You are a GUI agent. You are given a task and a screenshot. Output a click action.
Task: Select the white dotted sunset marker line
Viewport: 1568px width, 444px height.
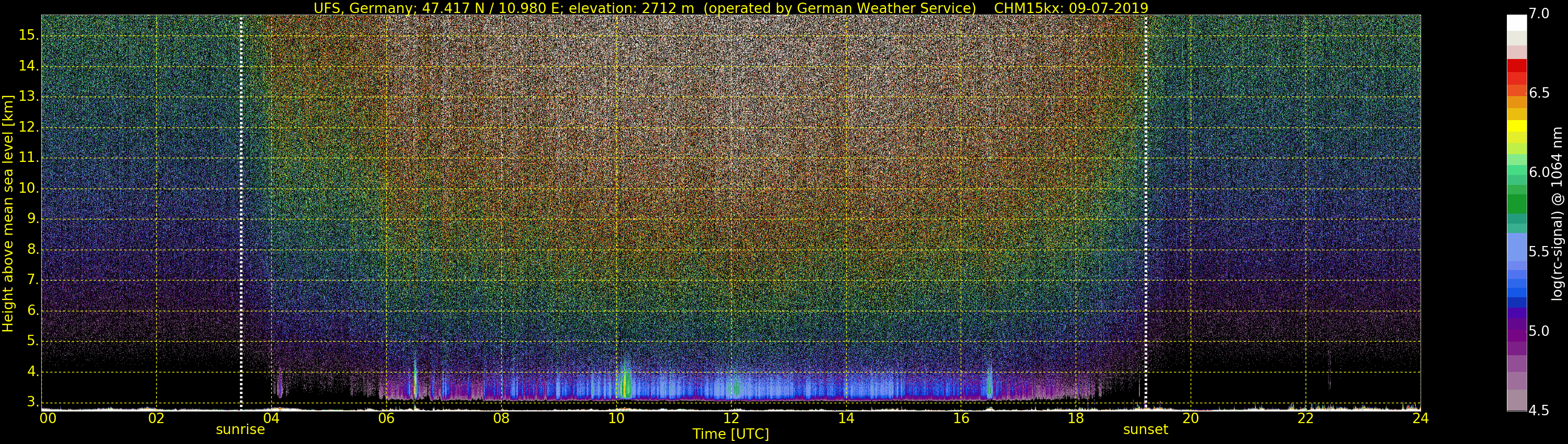[1146, 212]
